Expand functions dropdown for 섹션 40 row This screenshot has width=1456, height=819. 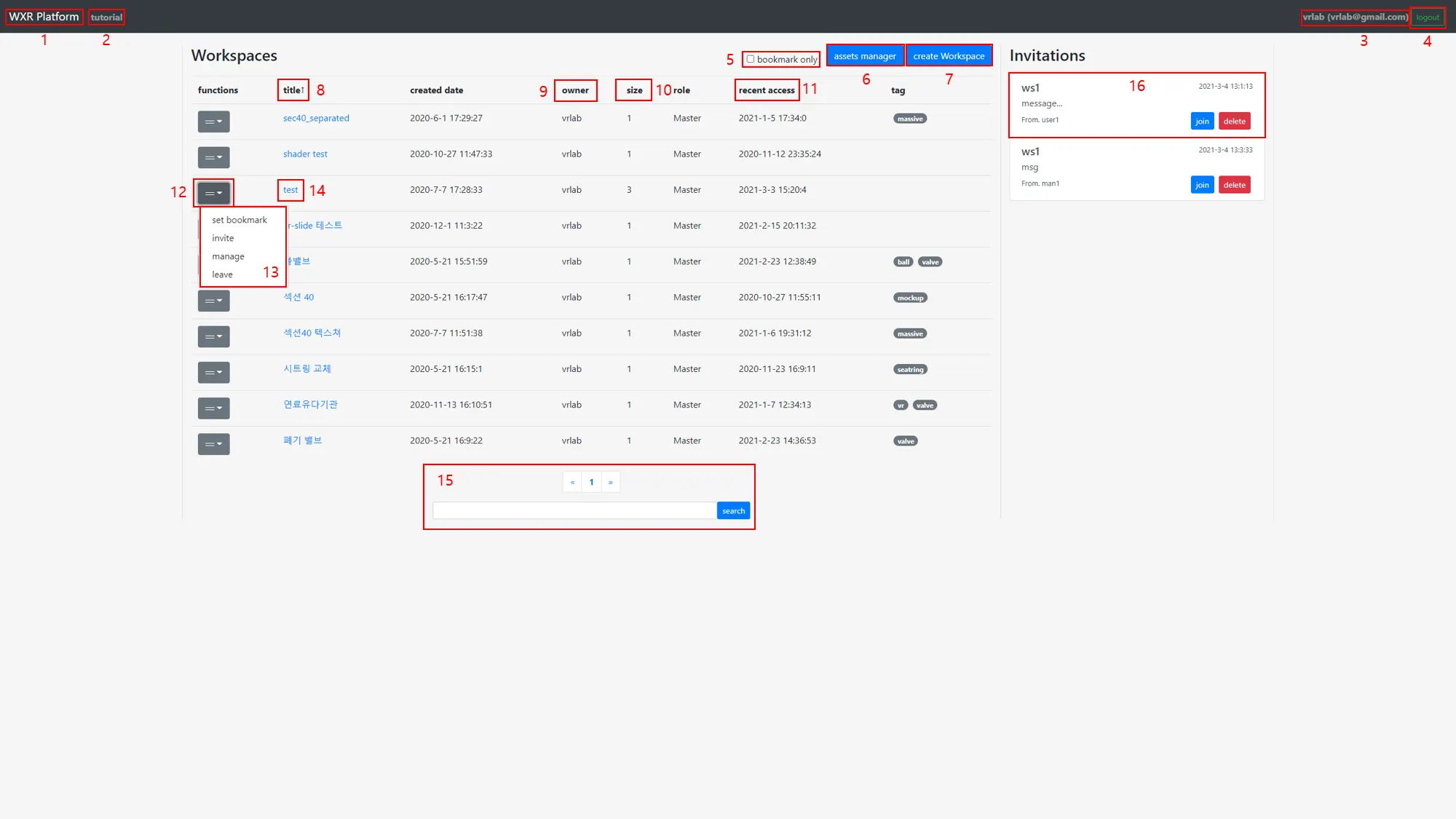tap(213, 301)
